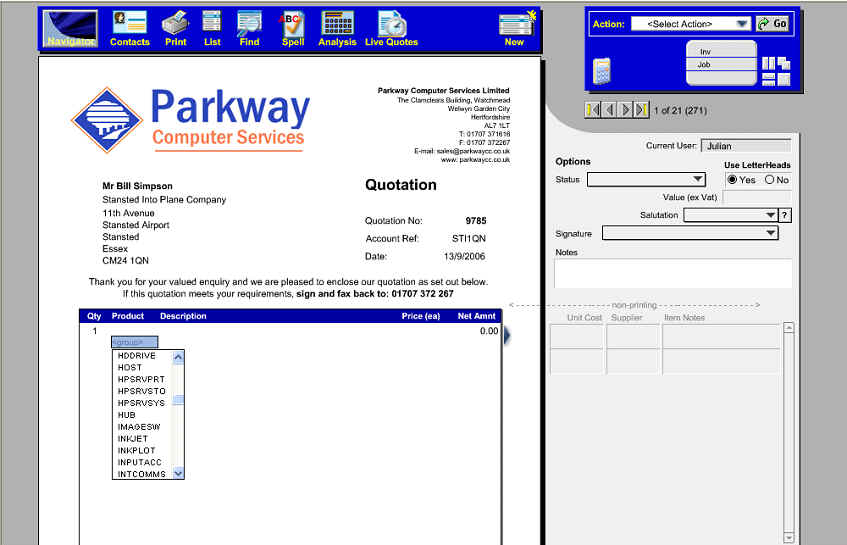Viewport: 847px width, 545px height.
Task: Choose INPUTACC from product list
Action: (139, 463)
